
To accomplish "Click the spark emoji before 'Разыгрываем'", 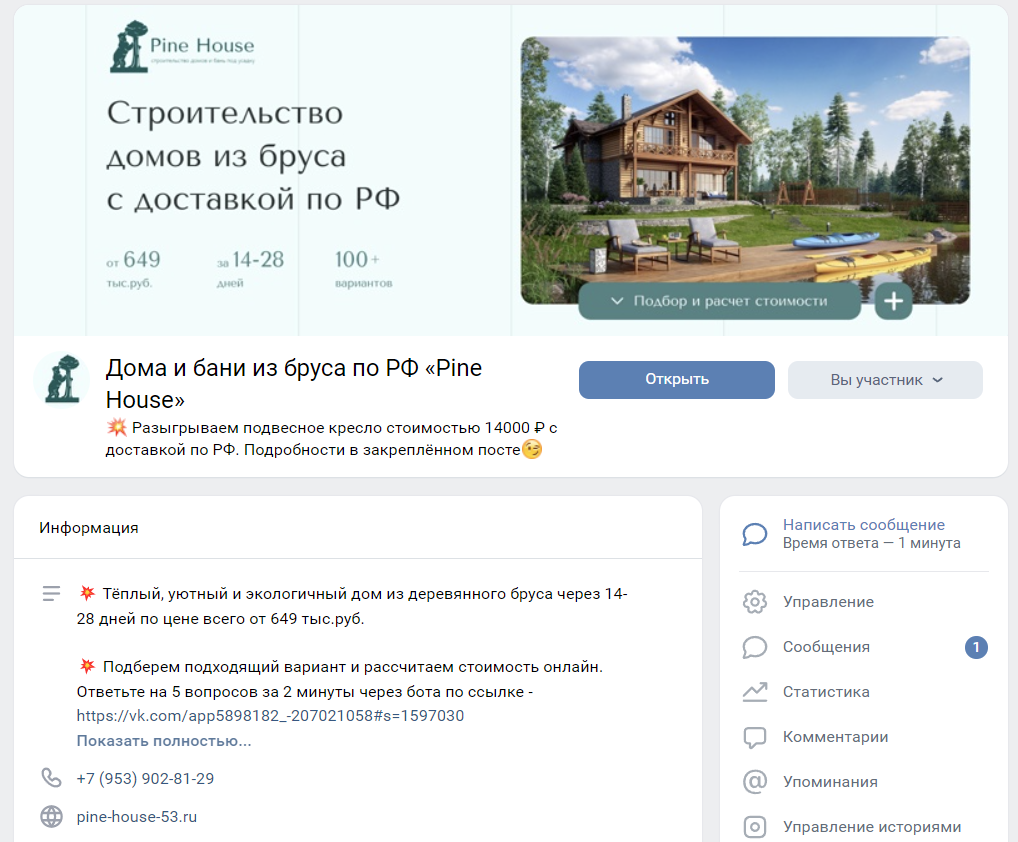I will (x=117, y=427).
